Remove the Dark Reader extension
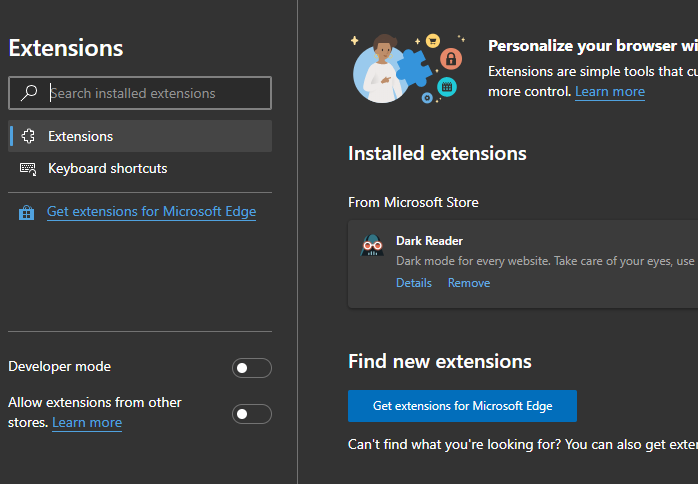The width and height of the screenshot is (698, 484). (469, 283)
